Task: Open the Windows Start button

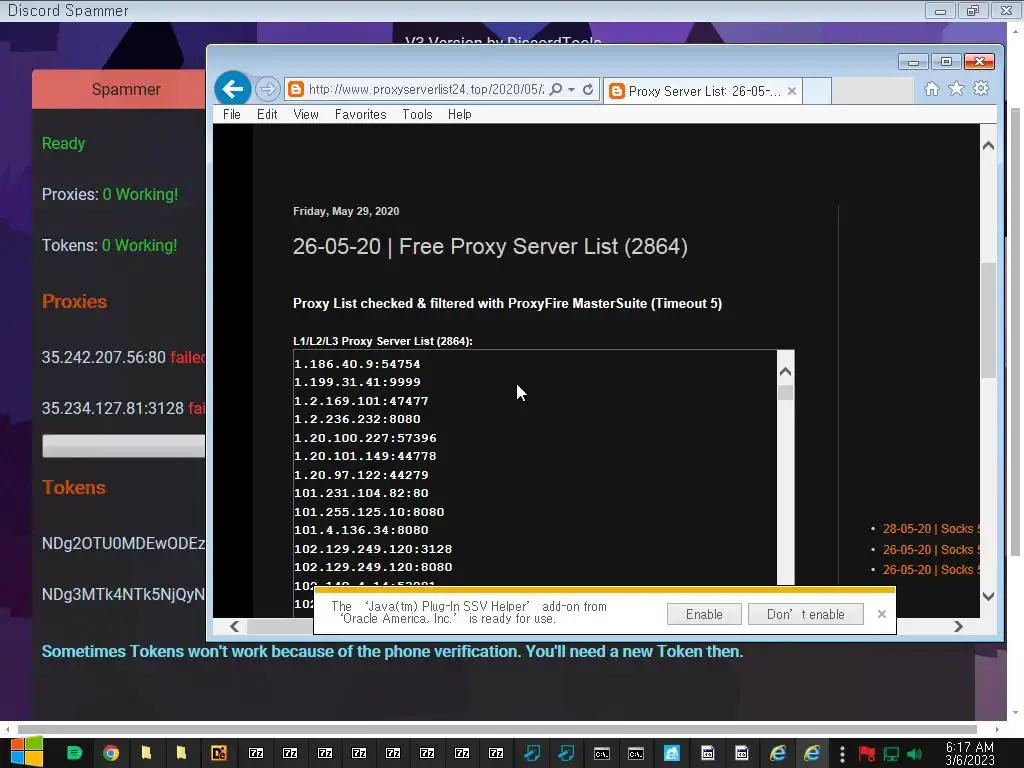Action: 26,752
